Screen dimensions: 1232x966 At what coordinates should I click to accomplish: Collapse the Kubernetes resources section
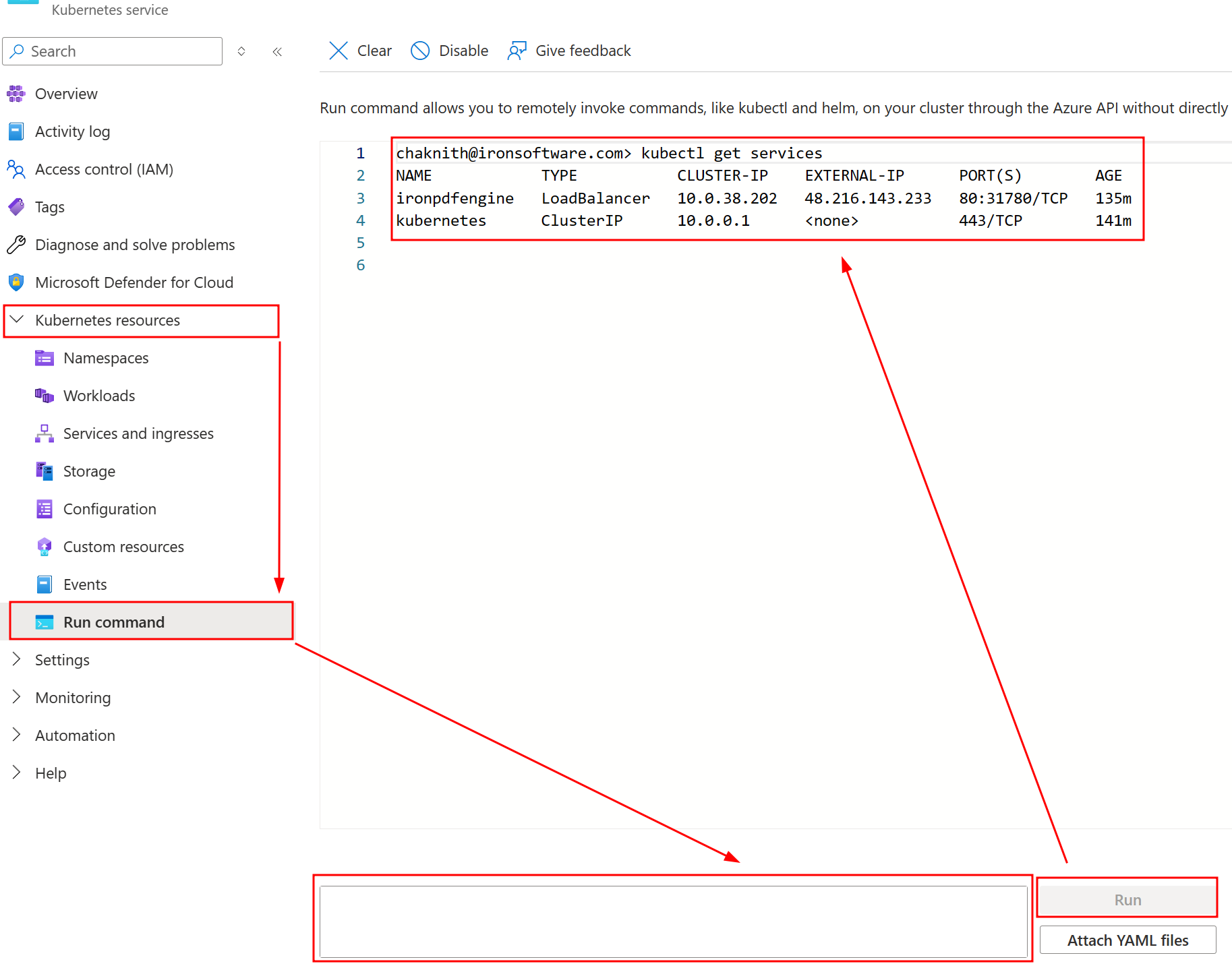pyautogui.click(x=17, y=320)
